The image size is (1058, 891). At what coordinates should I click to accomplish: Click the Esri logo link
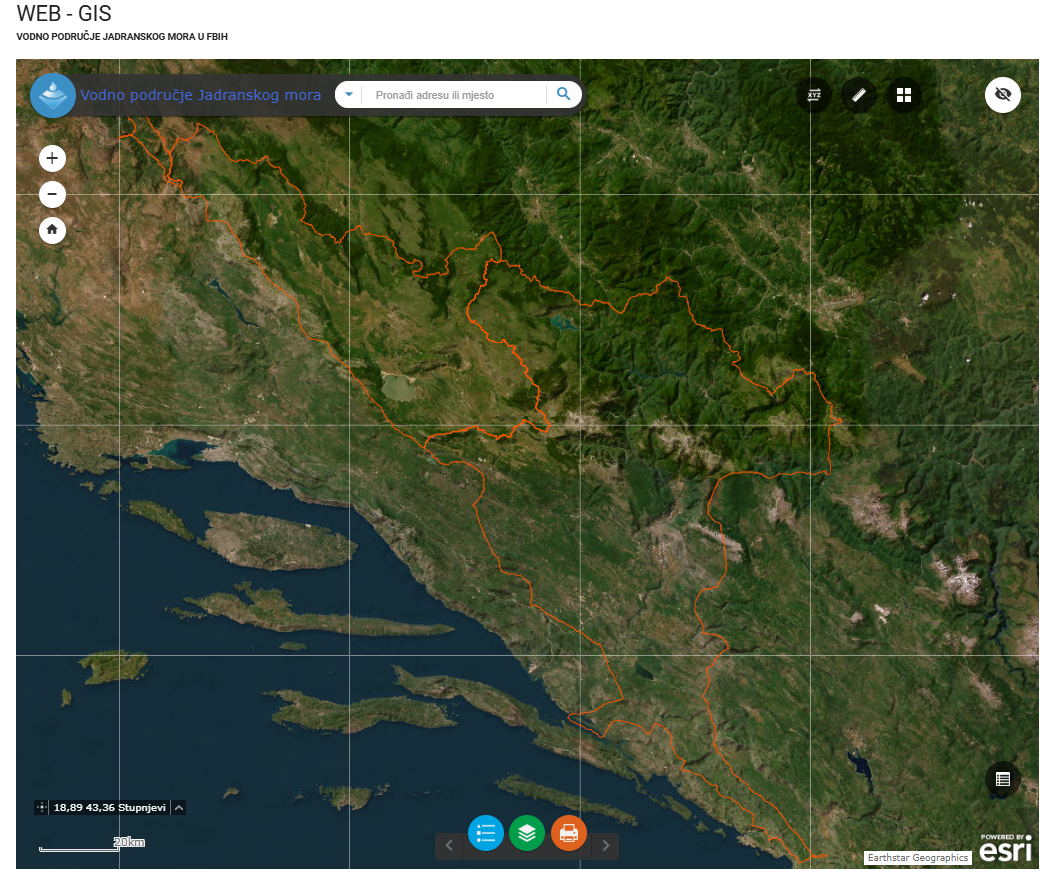(1006, 848)
